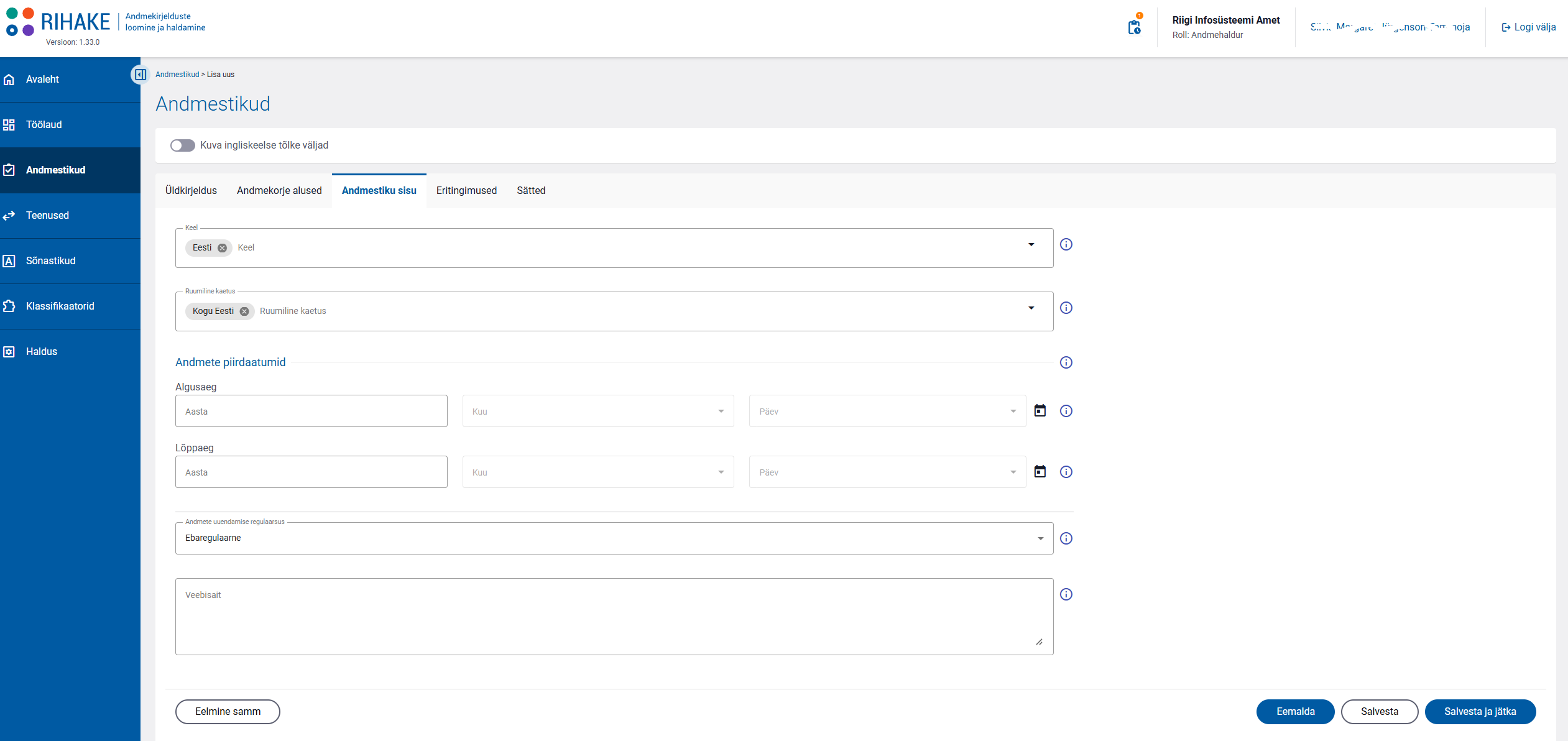Open Andmete uuendamise regulaarsus dropdown
This screenshot has height=741, width=1568.
(614, 538)
